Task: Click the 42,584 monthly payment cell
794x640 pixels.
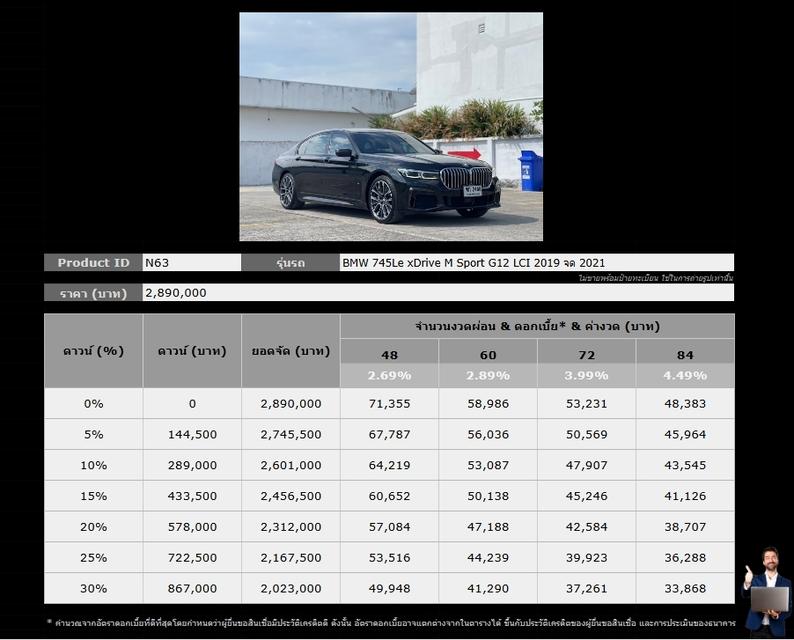Action: pos(586,527)
